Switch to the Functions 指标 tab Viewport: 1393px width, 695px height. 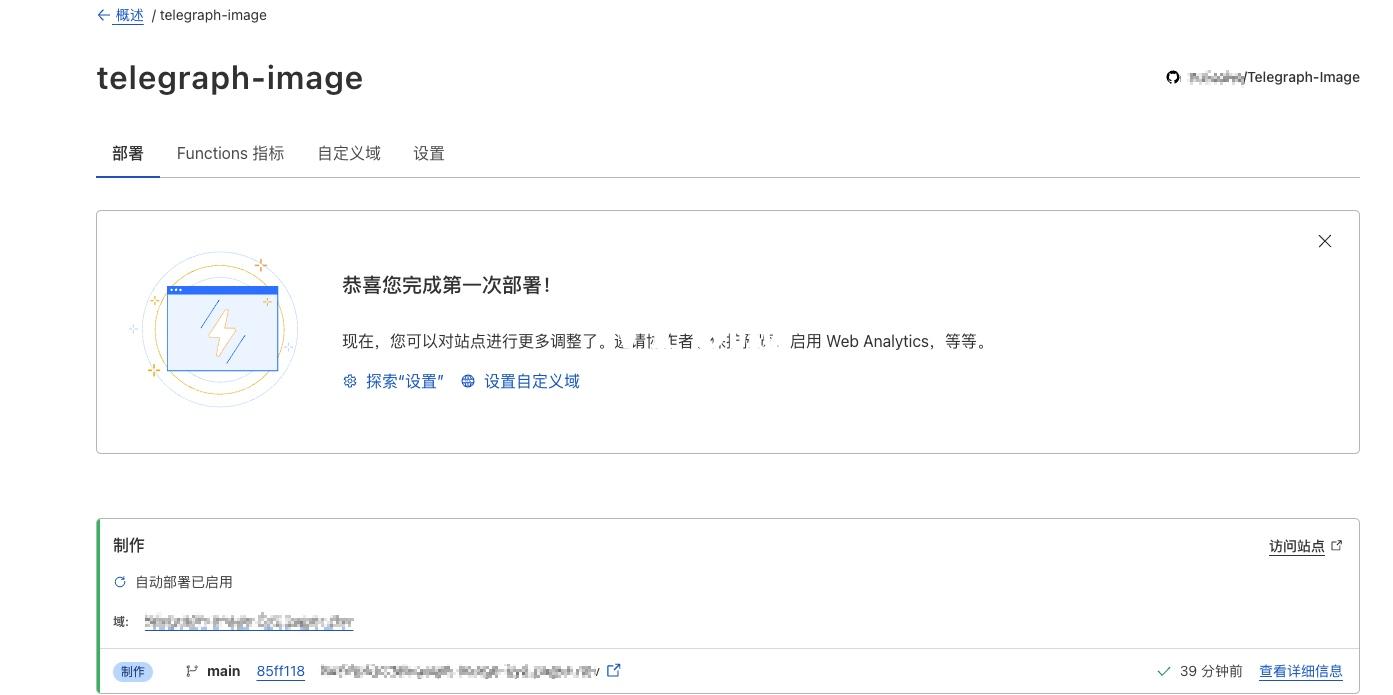[x=231, y=153]
